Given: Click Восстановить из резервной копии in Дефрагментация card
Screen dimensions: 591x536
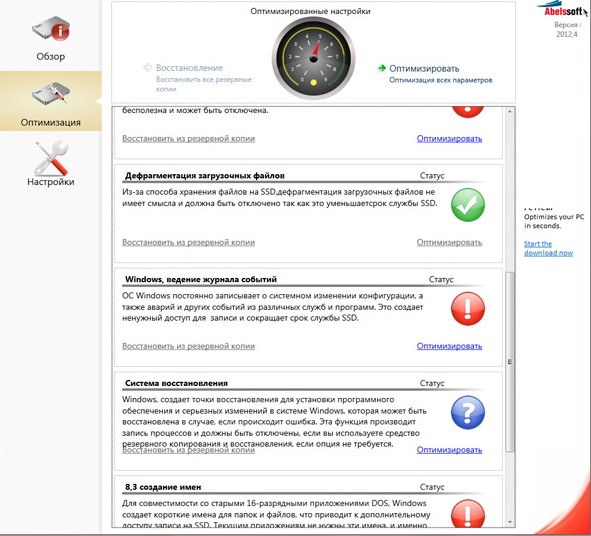Looking at the screenshot, I should [x=188, y=242].
